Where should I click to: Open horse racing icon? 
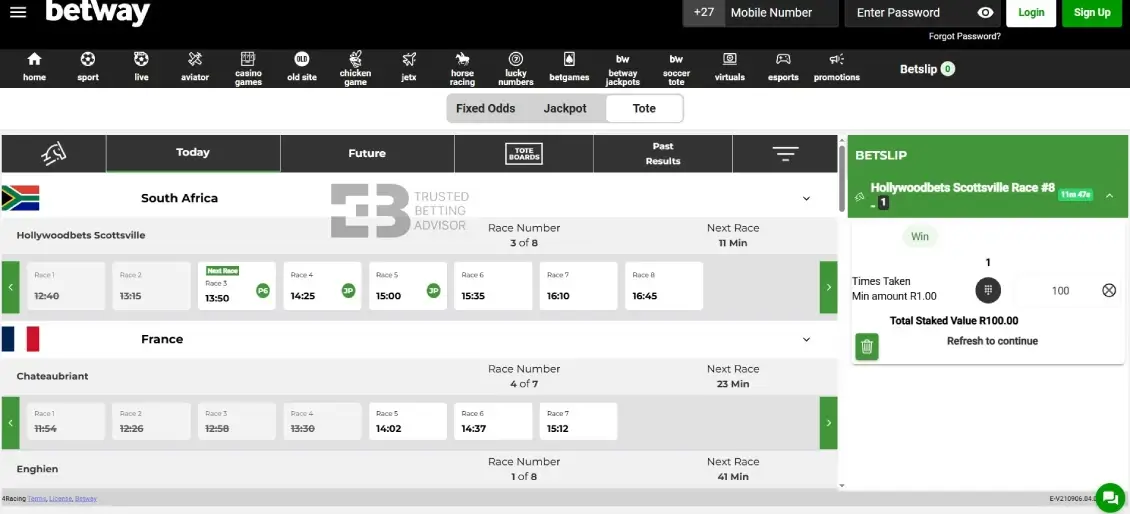coord(462,58)
